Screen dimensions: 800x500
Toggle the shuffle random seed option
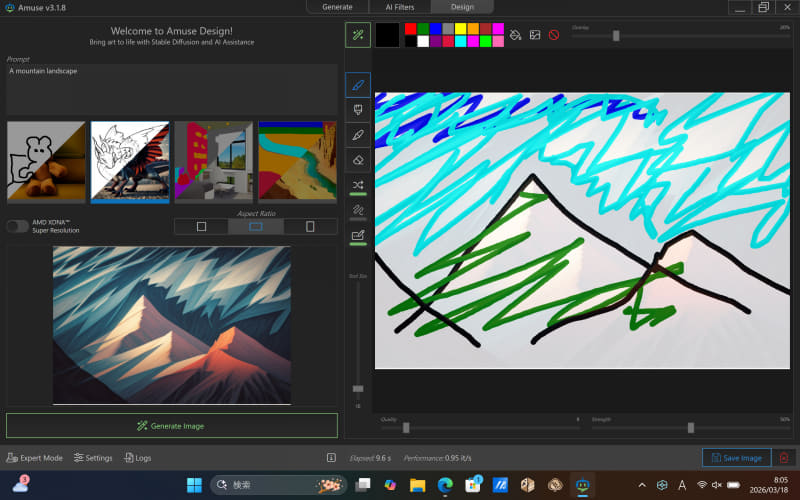tap(358, 185)
